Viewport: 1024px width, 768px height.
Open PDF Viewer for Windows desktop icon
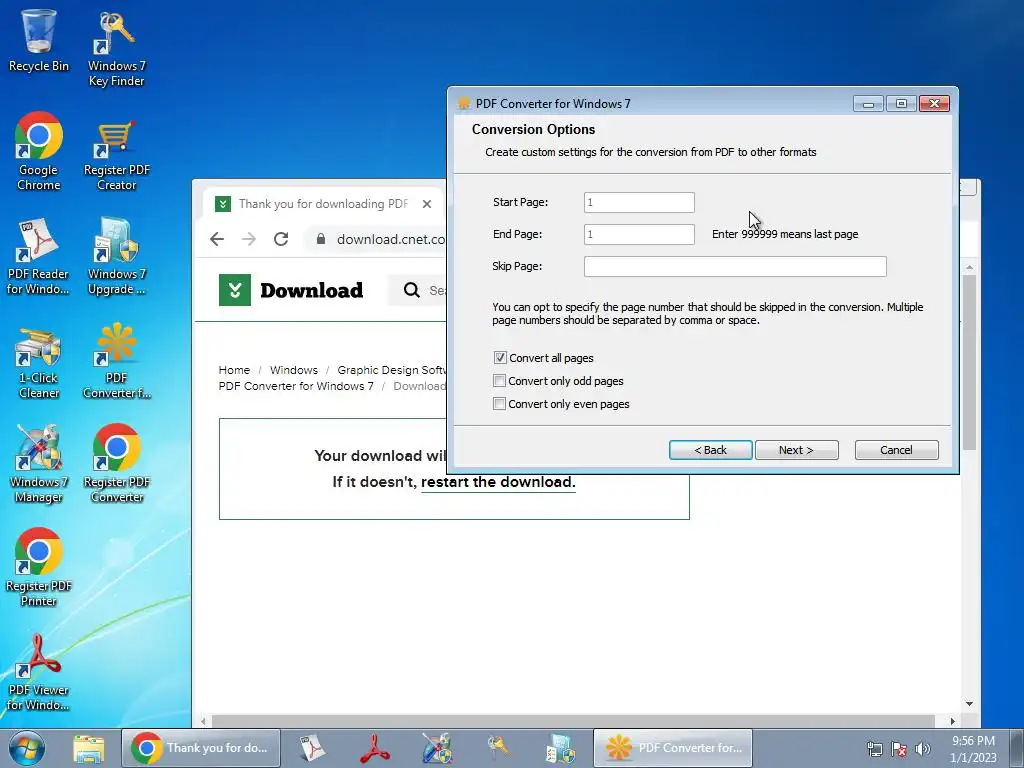[x=39, y=673]
